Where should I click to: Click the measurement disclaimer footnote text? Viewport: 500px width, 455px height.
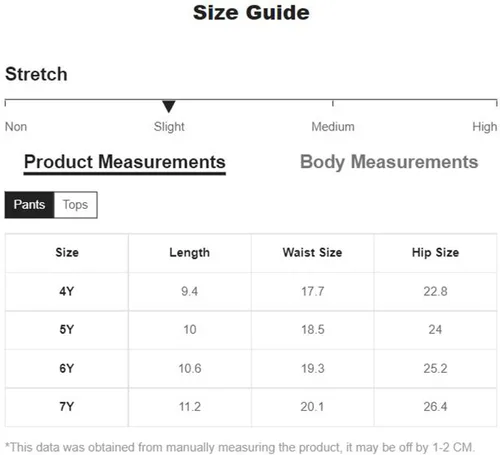(x=240, y=447)
